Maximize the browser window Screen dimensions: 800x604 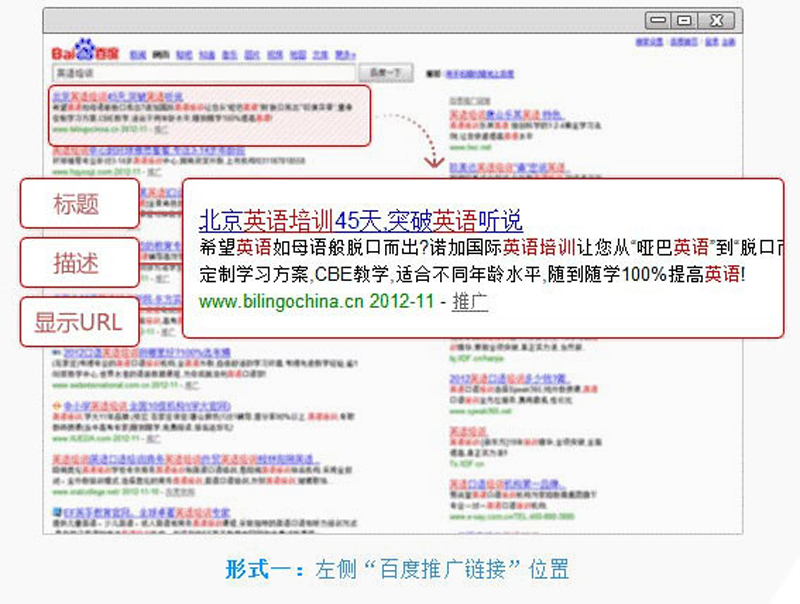(x=684, y=20)
